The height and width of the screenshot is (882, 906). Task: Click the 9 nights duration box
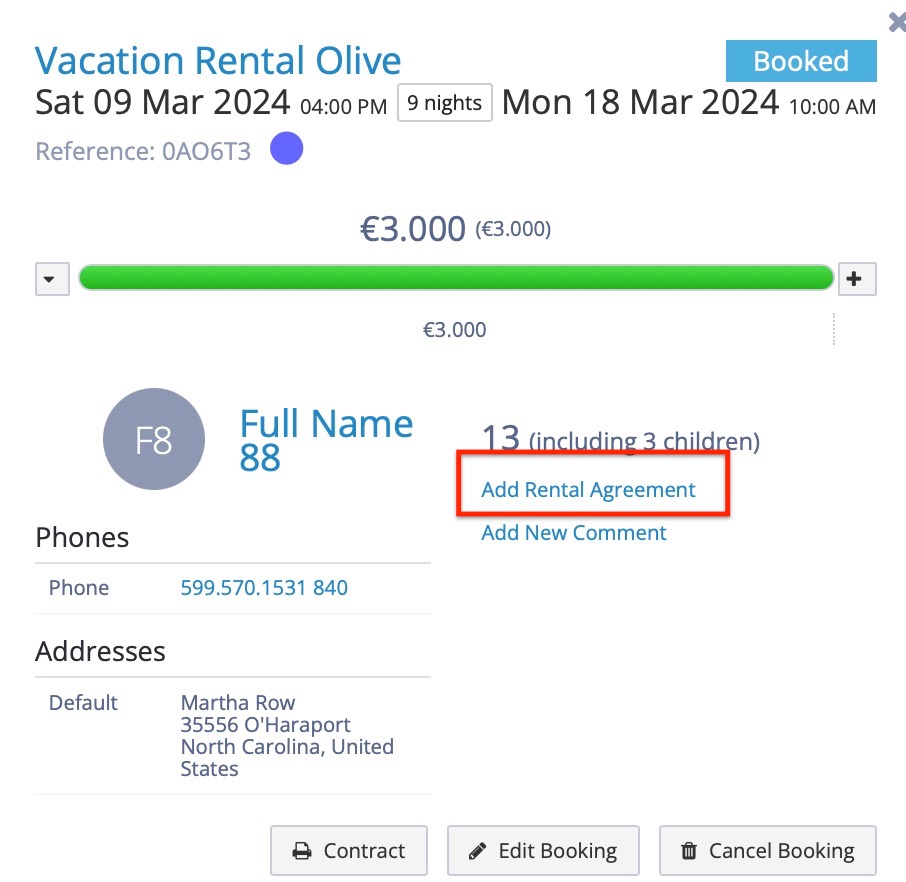(x=444, y=103)
